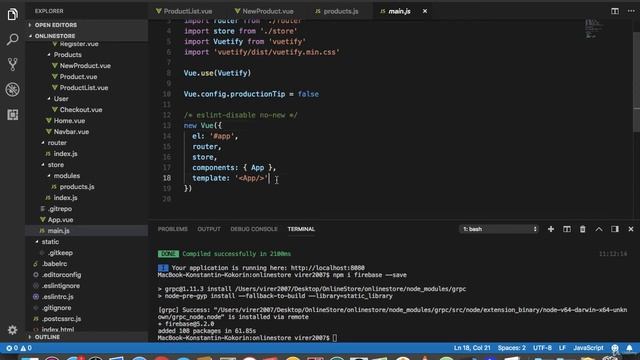
Task: Collapse the User folder
Action: click(61, 99)
